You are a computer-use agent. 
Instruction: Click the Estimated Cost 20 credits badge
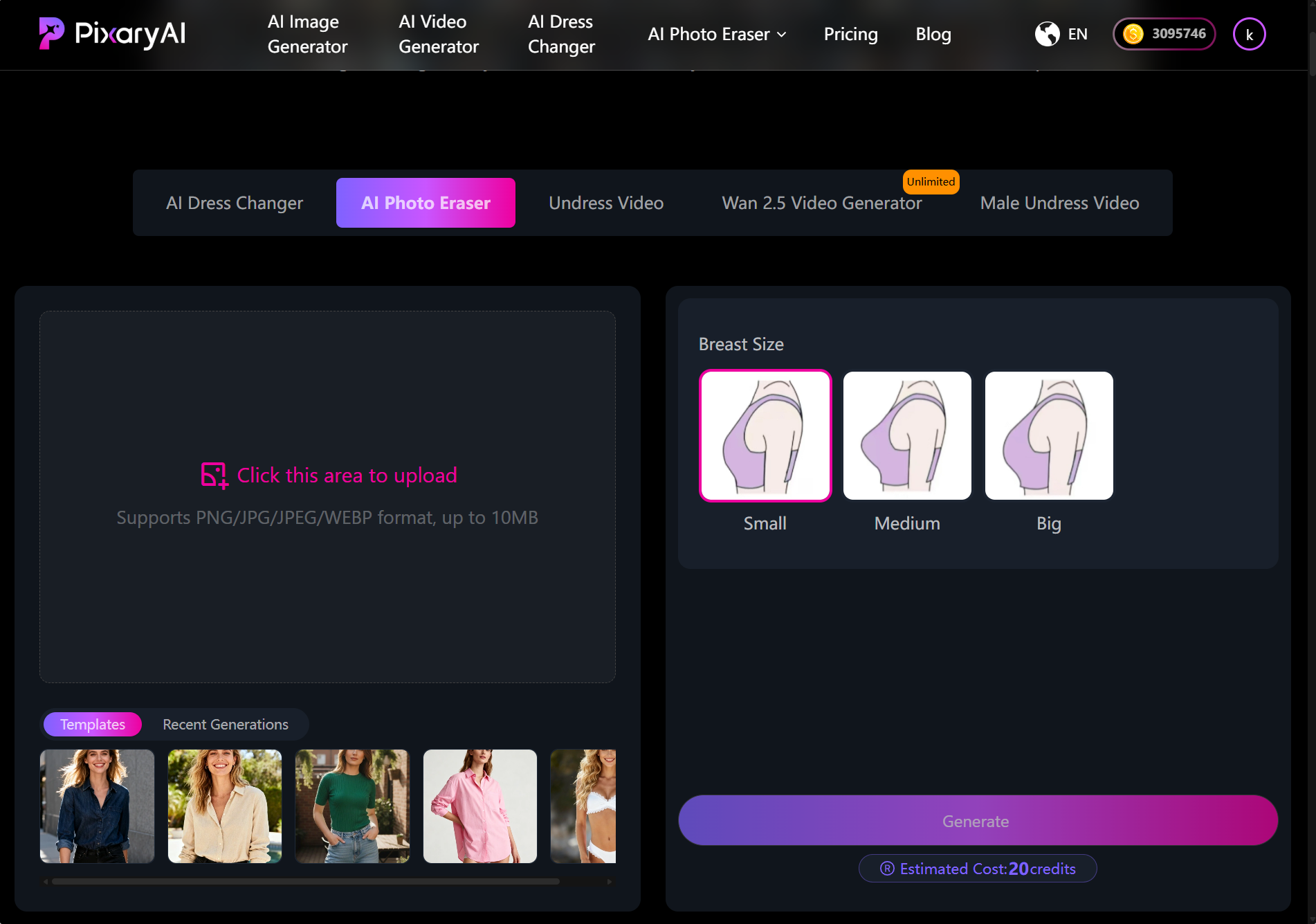pyautogui.click(x=978, y=869)
